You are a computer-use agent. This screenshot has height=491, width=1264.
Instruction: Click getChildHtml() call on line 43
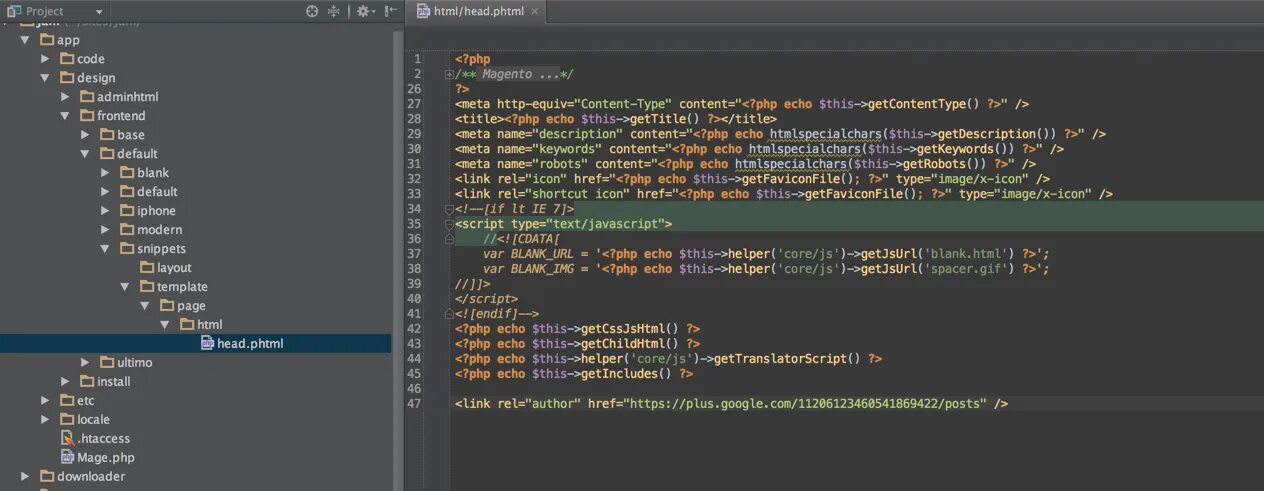click(630, 344)
